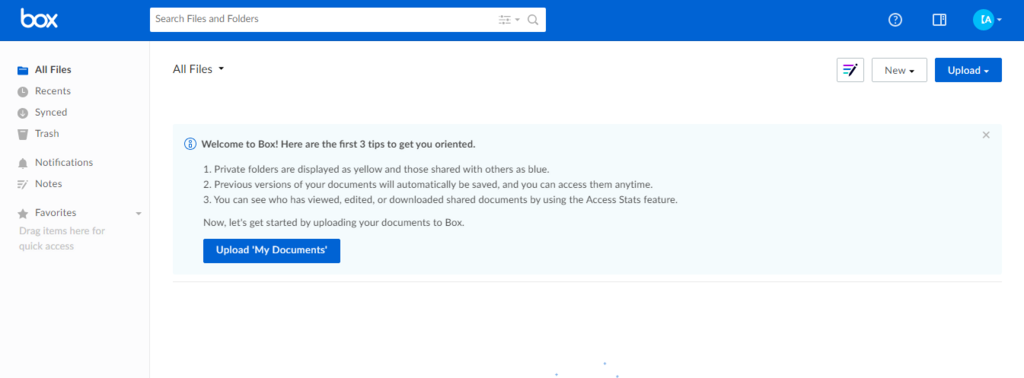Click 'let's get started by uploading' text
The image size is (1024, 378).
click(334, 223)
